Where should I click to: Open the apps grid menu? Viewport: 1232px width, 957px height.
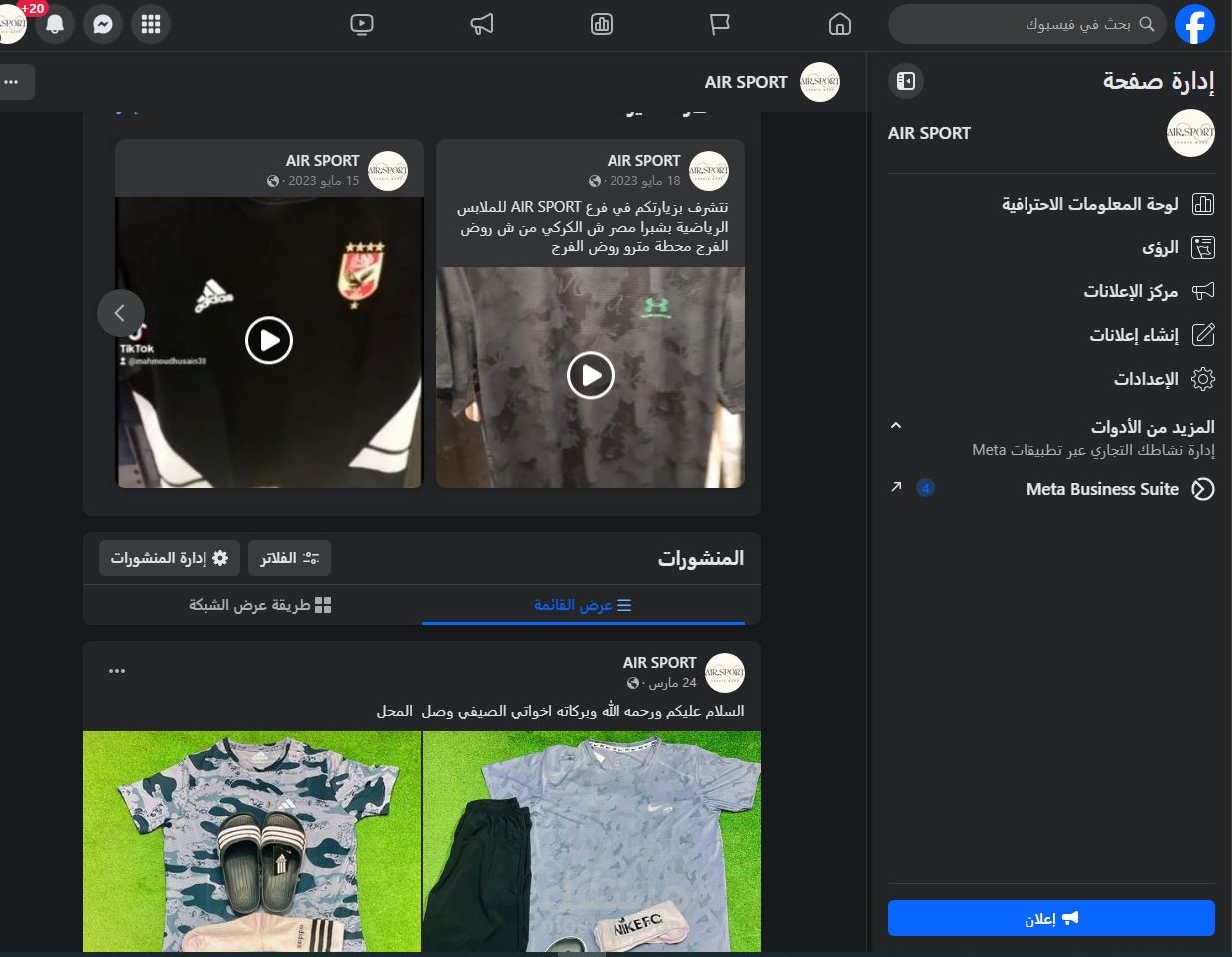(x=151, y=24)
